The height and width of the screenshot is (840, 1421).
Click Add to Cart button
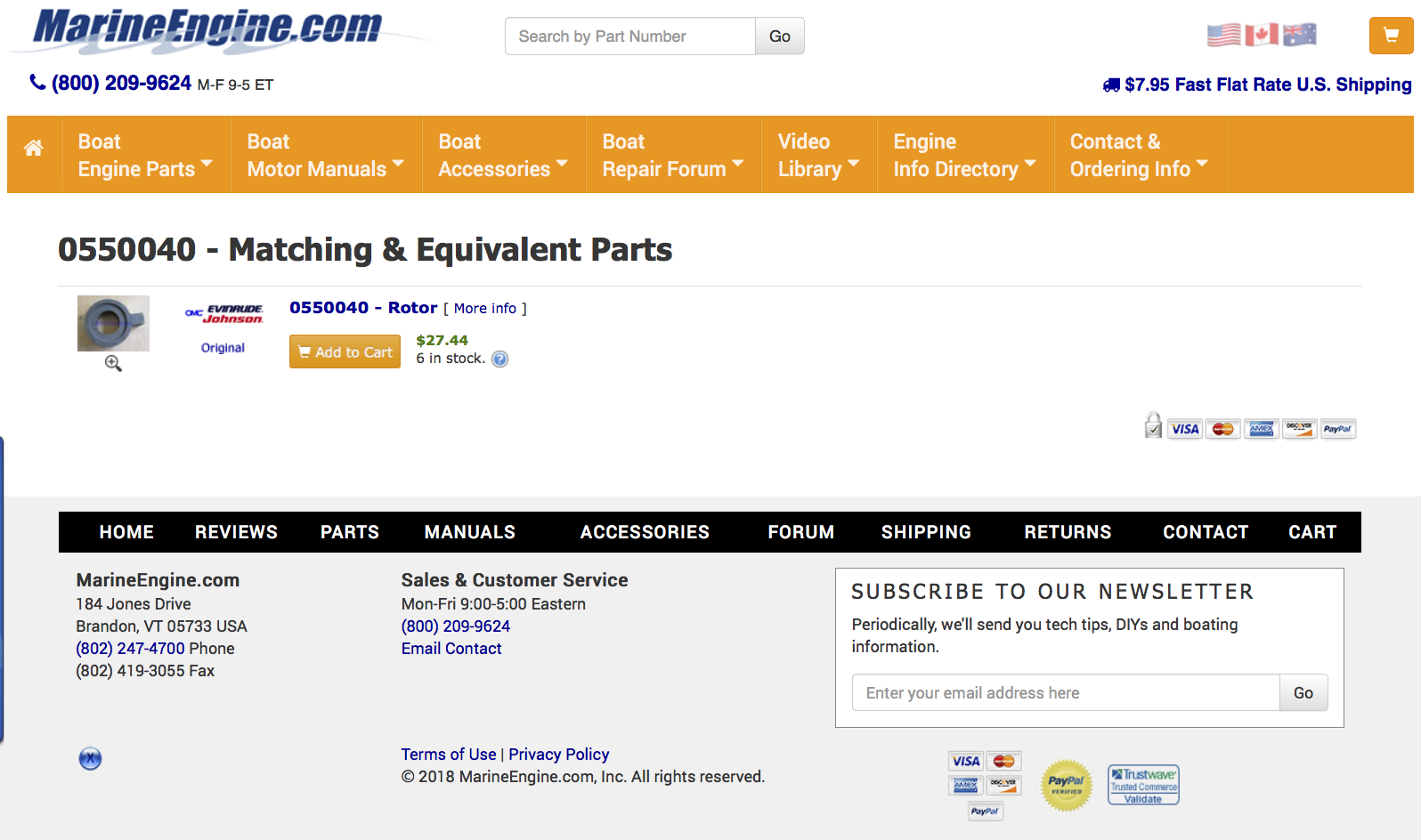tap(345, 351)
